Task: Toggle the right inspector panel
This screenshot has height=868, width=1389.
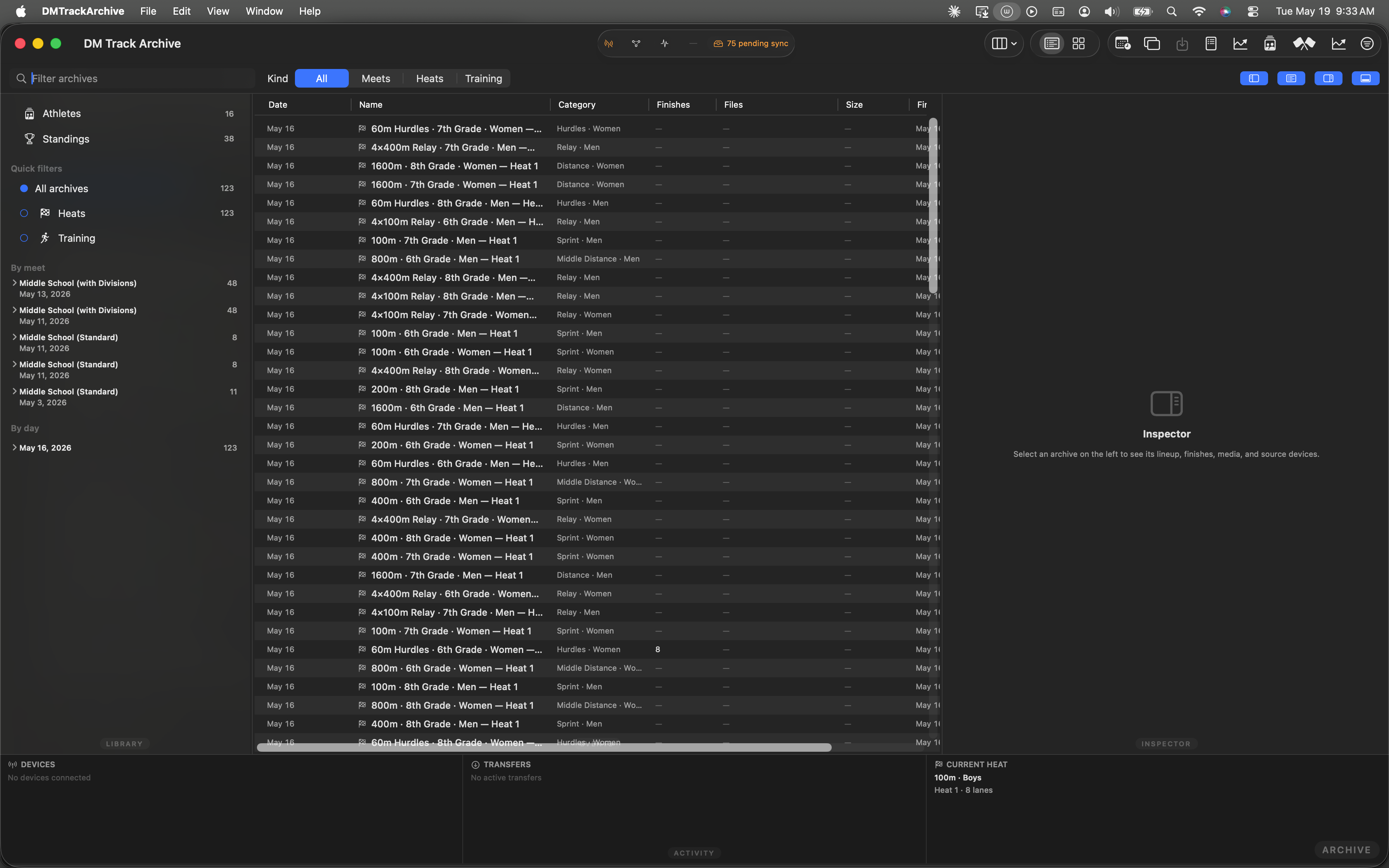Action: 1328,79
